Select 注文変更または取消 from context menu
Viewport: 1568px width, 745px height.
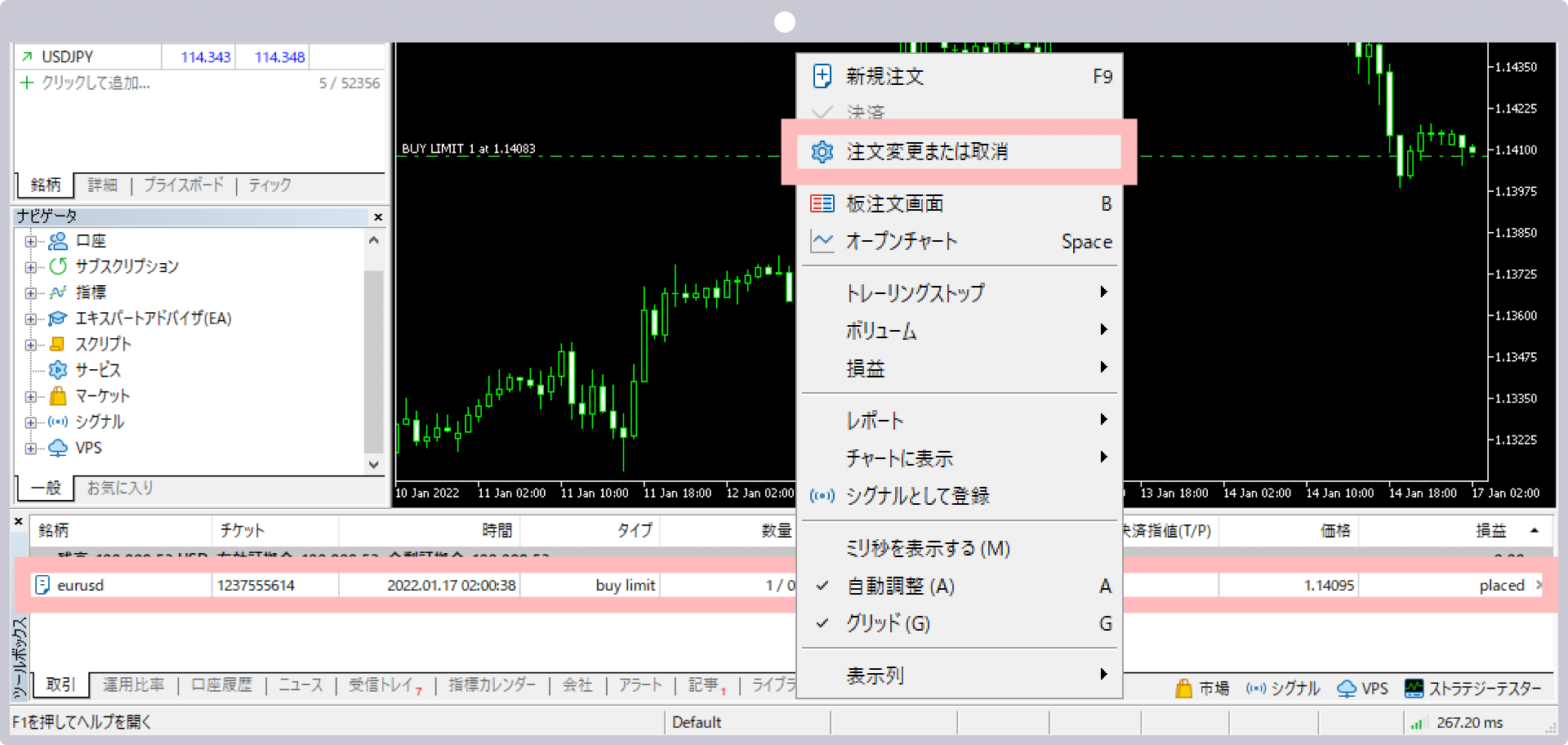tap(960, 152)
